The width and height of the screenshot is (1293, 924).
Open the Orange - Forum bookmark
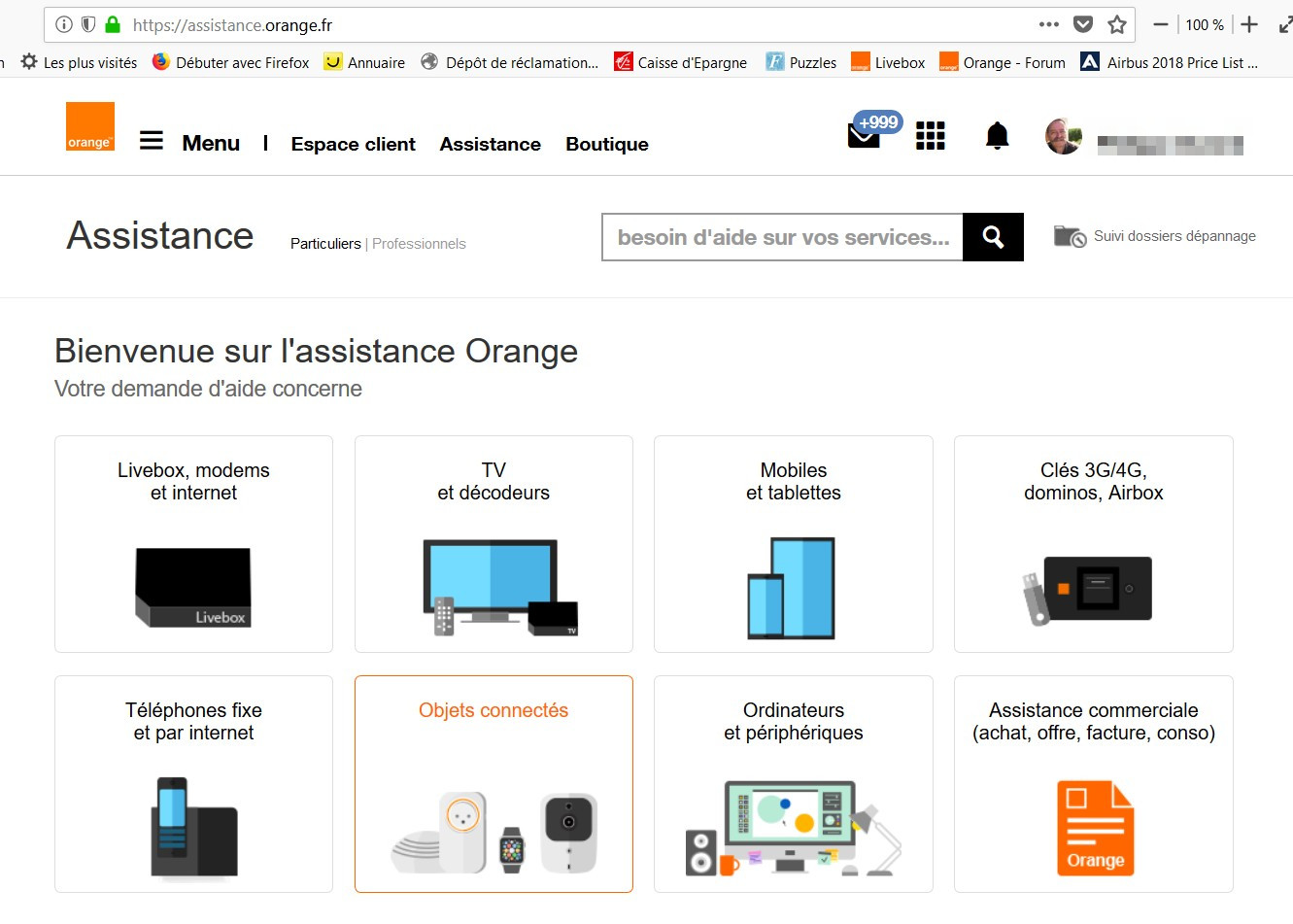pyautogui.click(x=1003, y=63)
